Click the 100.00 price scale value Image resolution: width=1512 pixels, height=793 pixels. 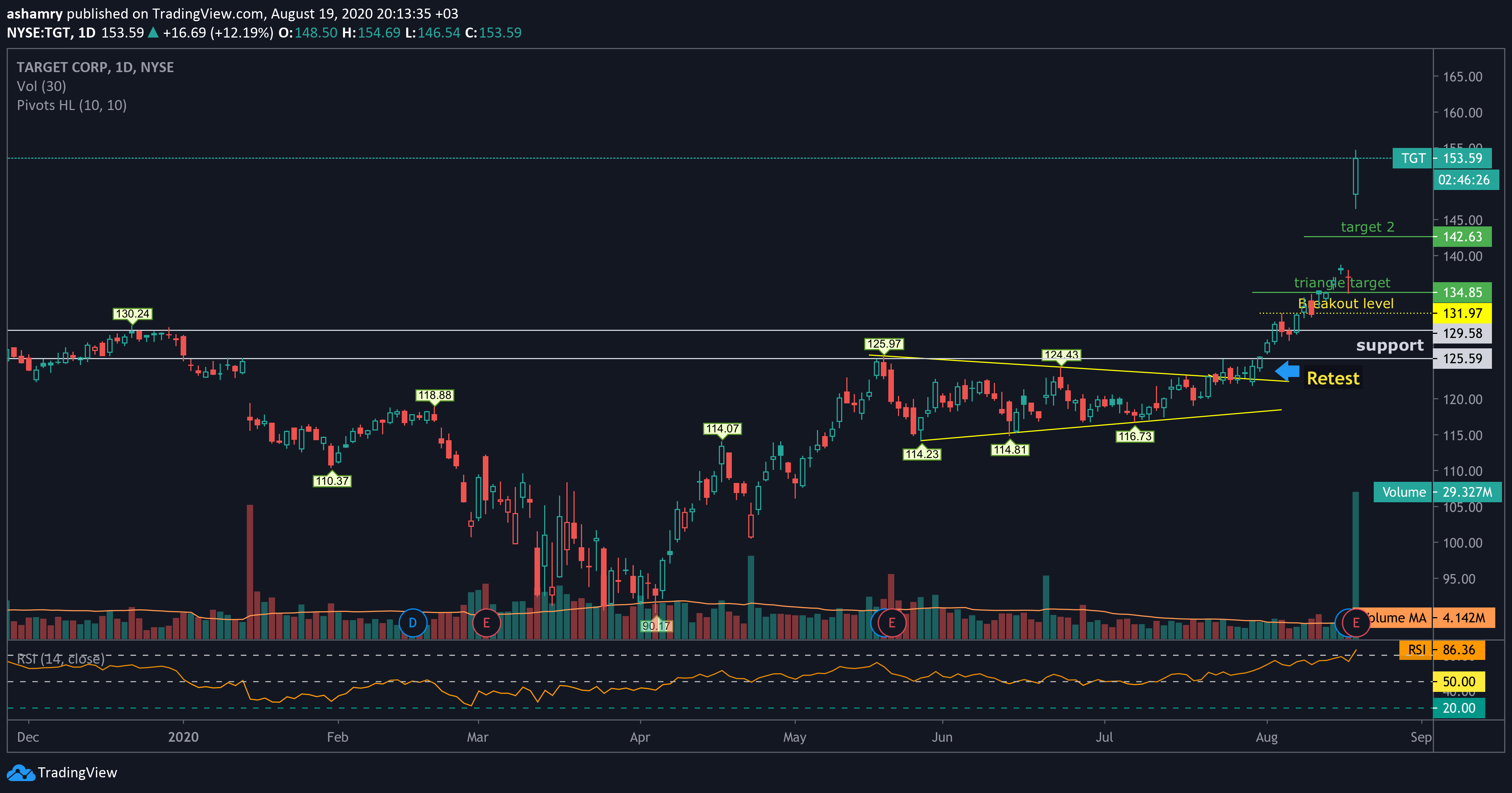[1462, 543]
